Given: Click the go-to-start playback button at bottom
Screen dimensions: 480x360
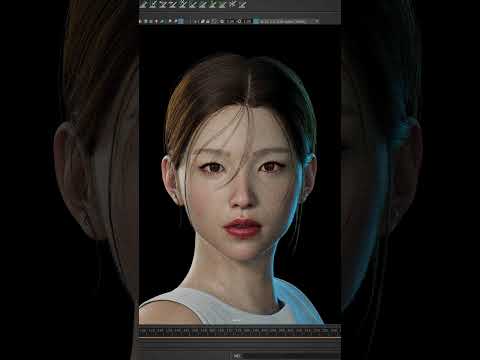Looking at the screenshot, I should tap(237, 356).
